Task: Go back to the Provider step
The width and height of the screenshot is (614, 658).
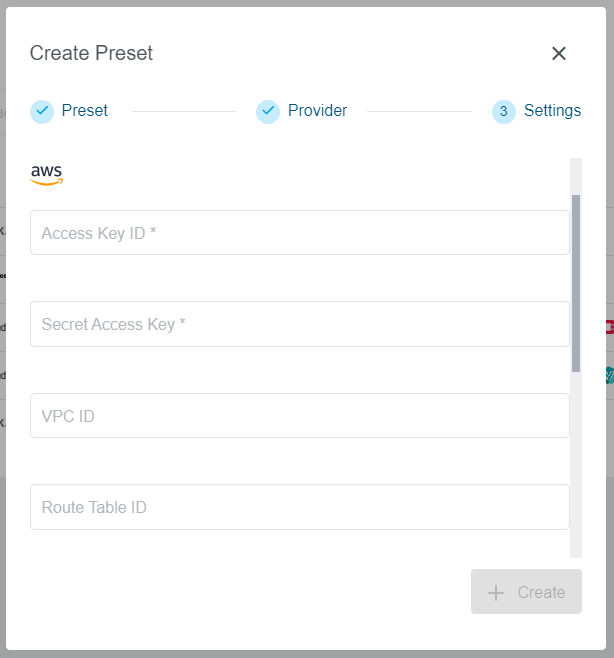Action: tap(317, 111)
